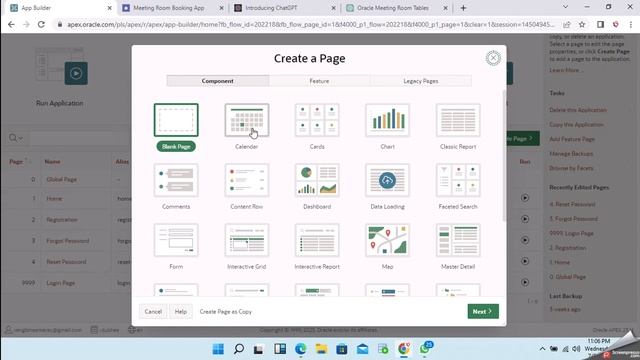Switch to the Feature tab
640x360 pixels.
pyautogui.click(x=319, y=81)
